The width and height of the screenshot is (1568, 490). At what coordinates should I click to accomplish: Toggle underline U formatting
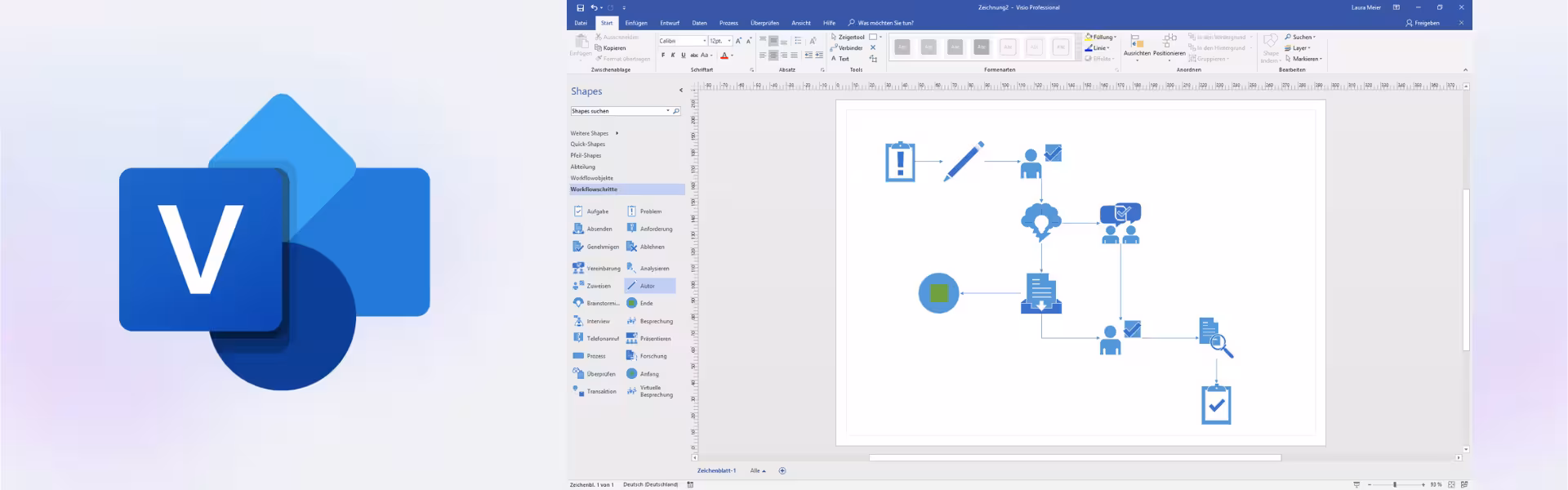pyautogui.click(x=684, y=56)
